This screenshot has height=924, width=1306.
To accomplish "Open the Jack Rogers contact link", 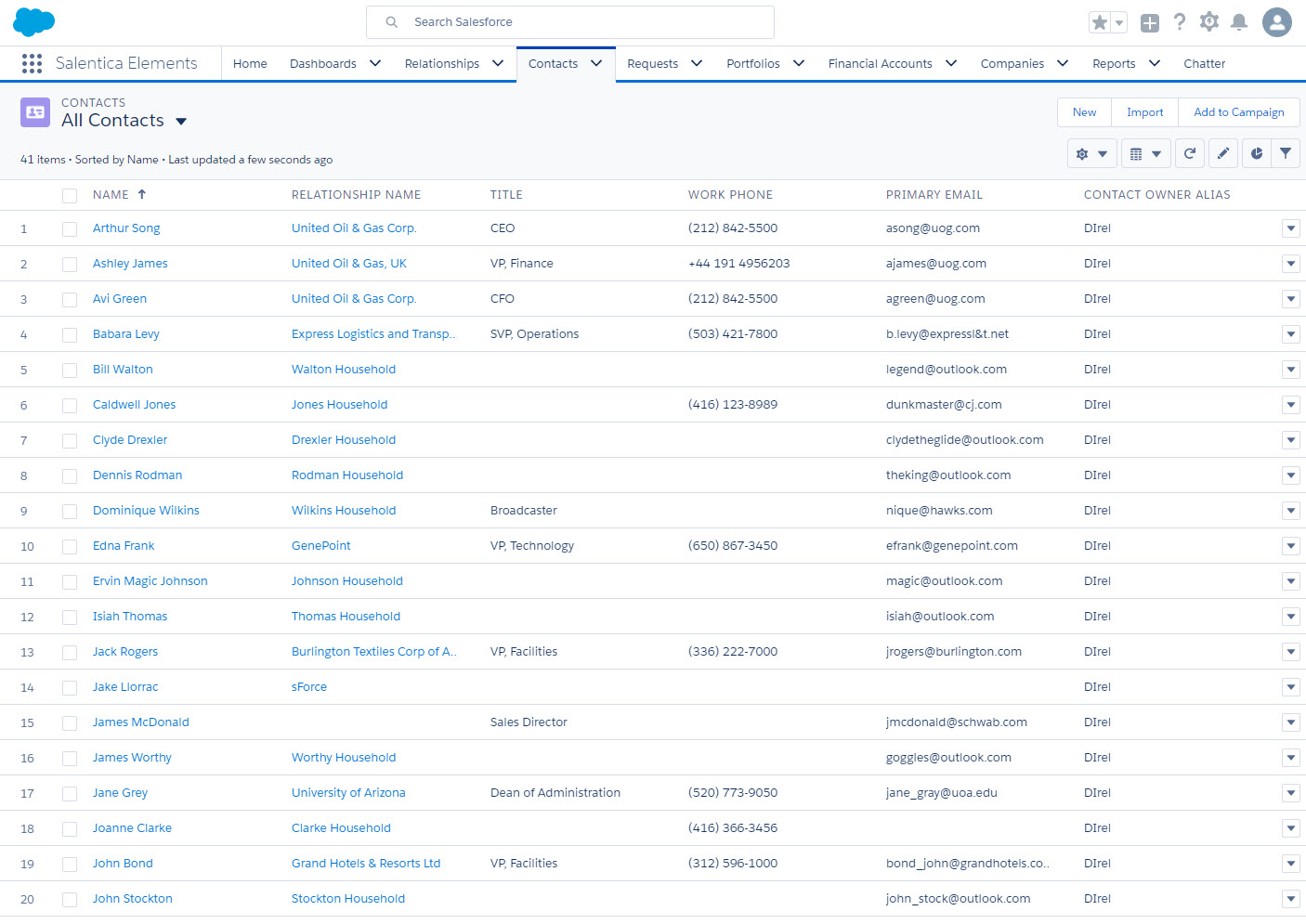I will point(125,652).
